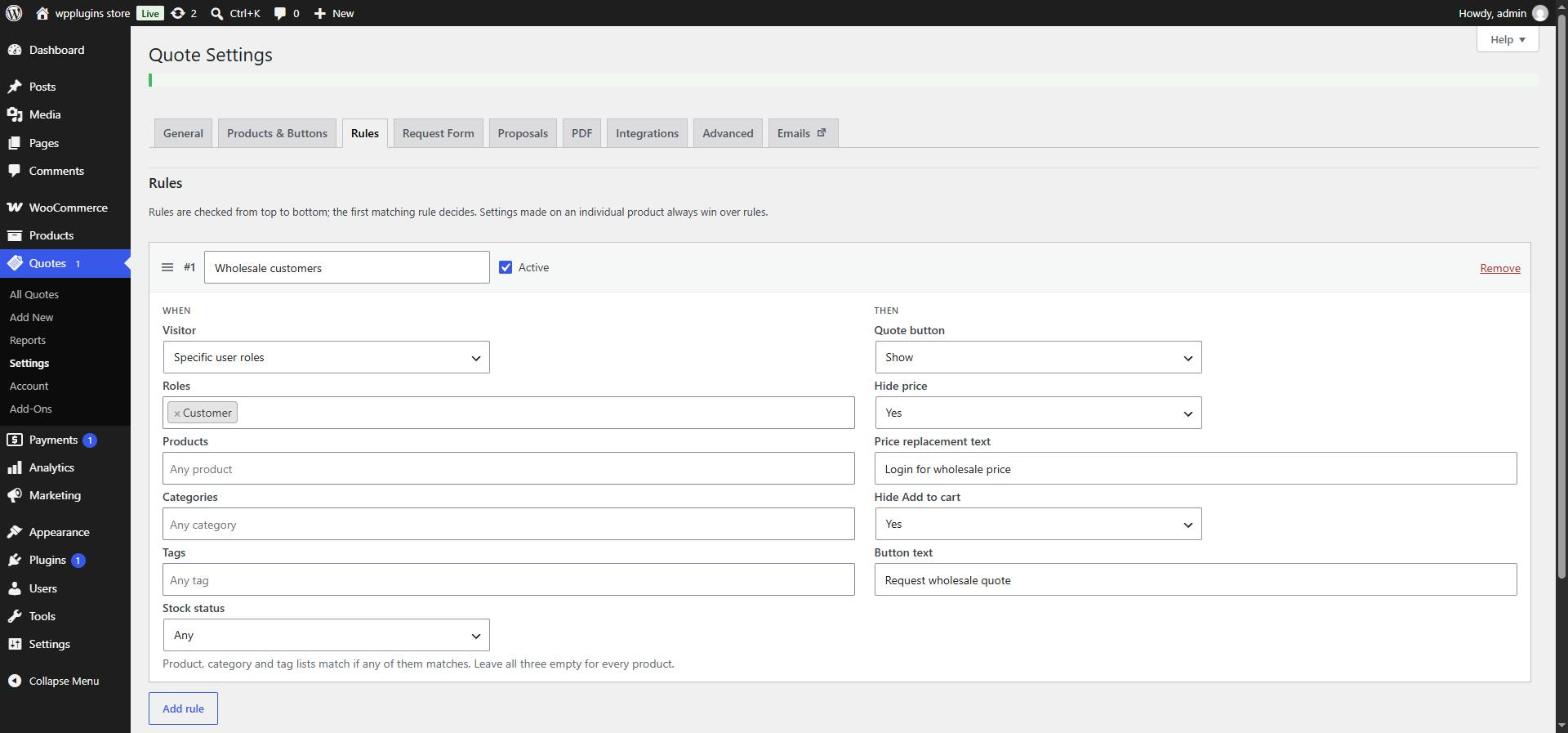Open the Quote button dropdown

(1038, 357)
